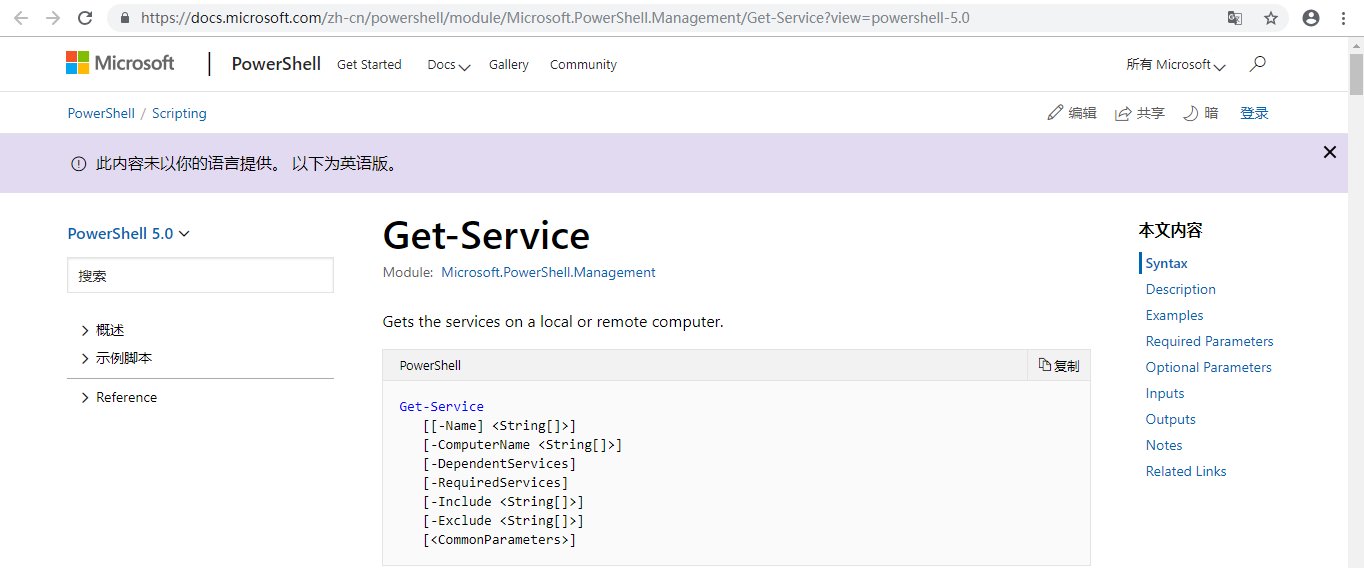This screenshot has width=1364, height=568.
Task: Jump to Outputs section link
Action: coord(1171,419)
